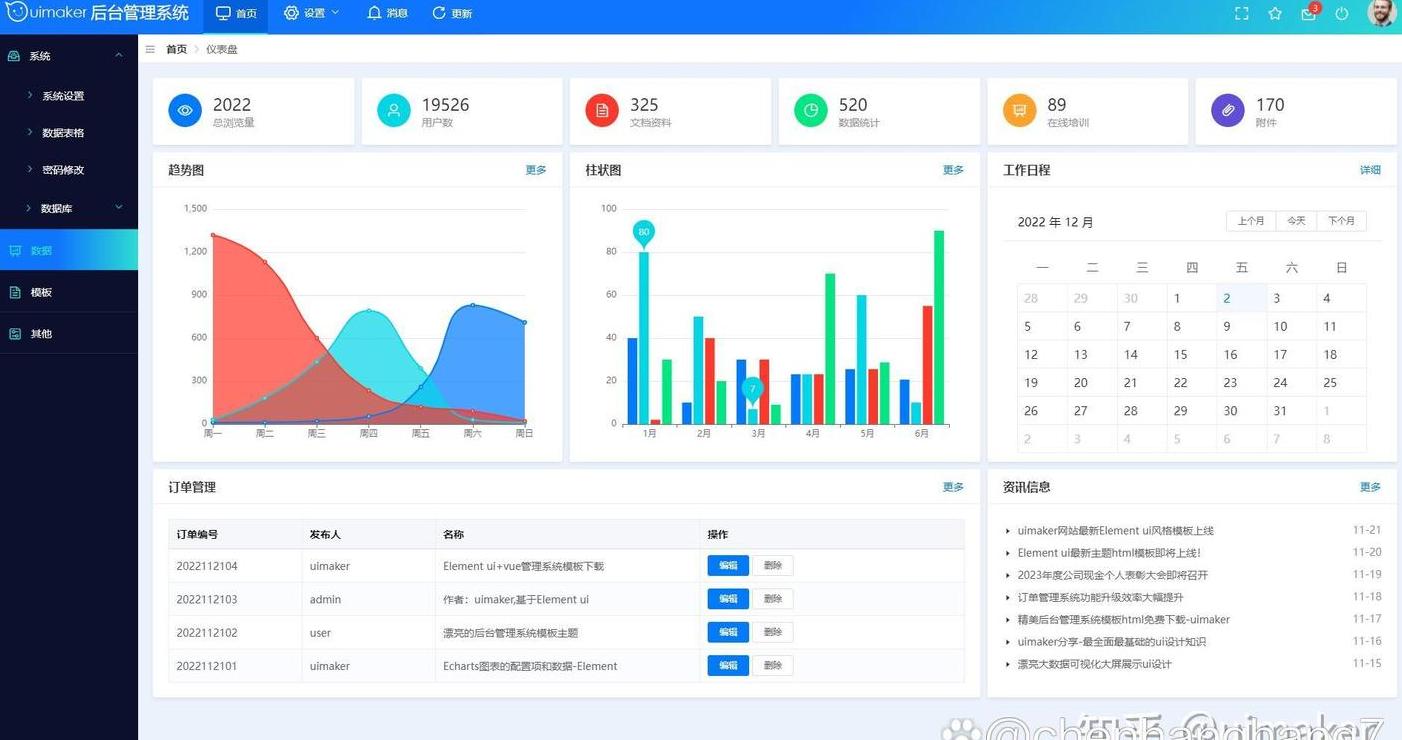
Task: Click order name 漂亮的后台管理系统模板主题
Action: pos(510,633)
